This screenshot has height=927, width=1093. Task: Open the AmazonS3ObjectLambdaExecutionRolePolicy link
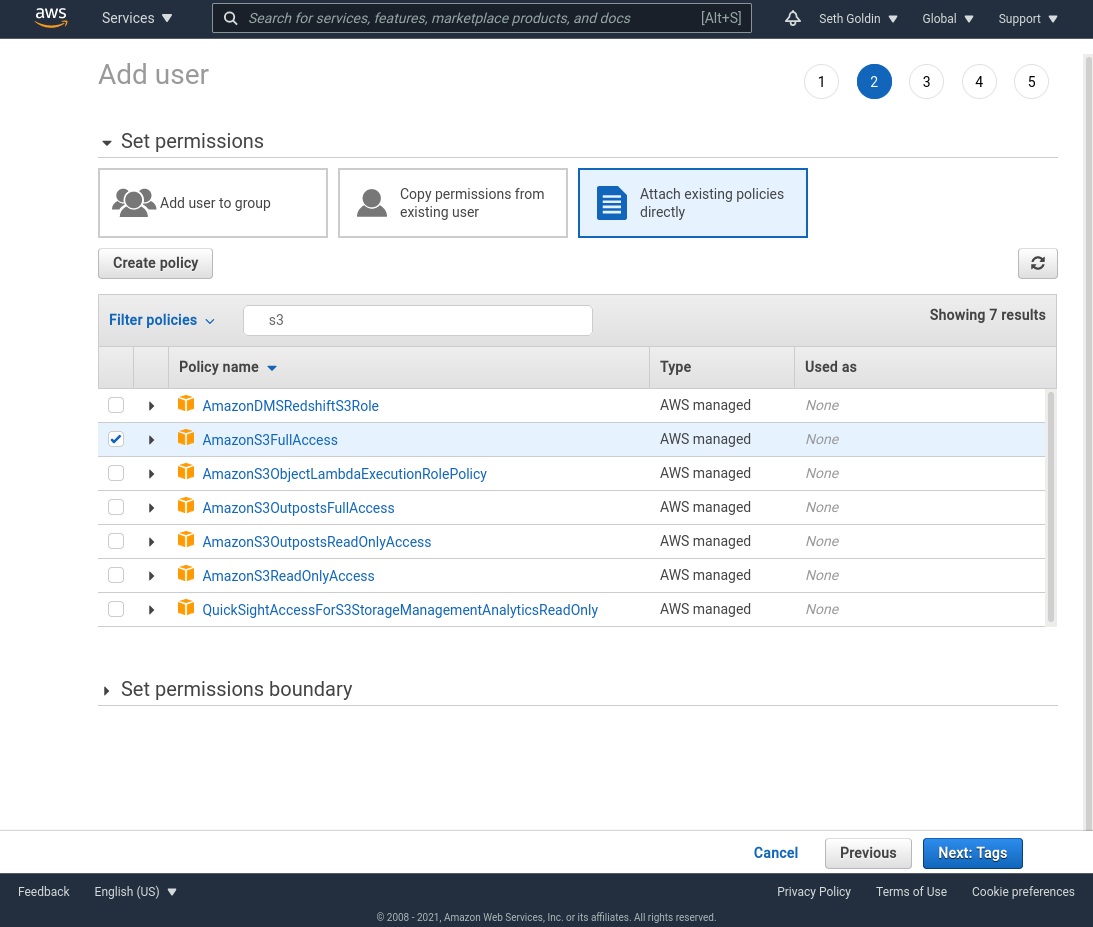coord(344,474)
